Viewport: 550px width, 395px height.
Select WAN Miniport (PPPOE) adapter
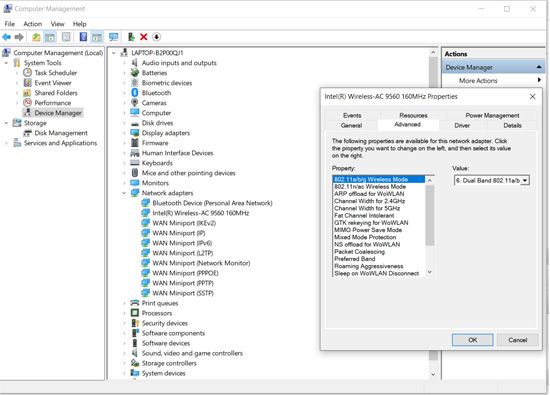(185, 273)
